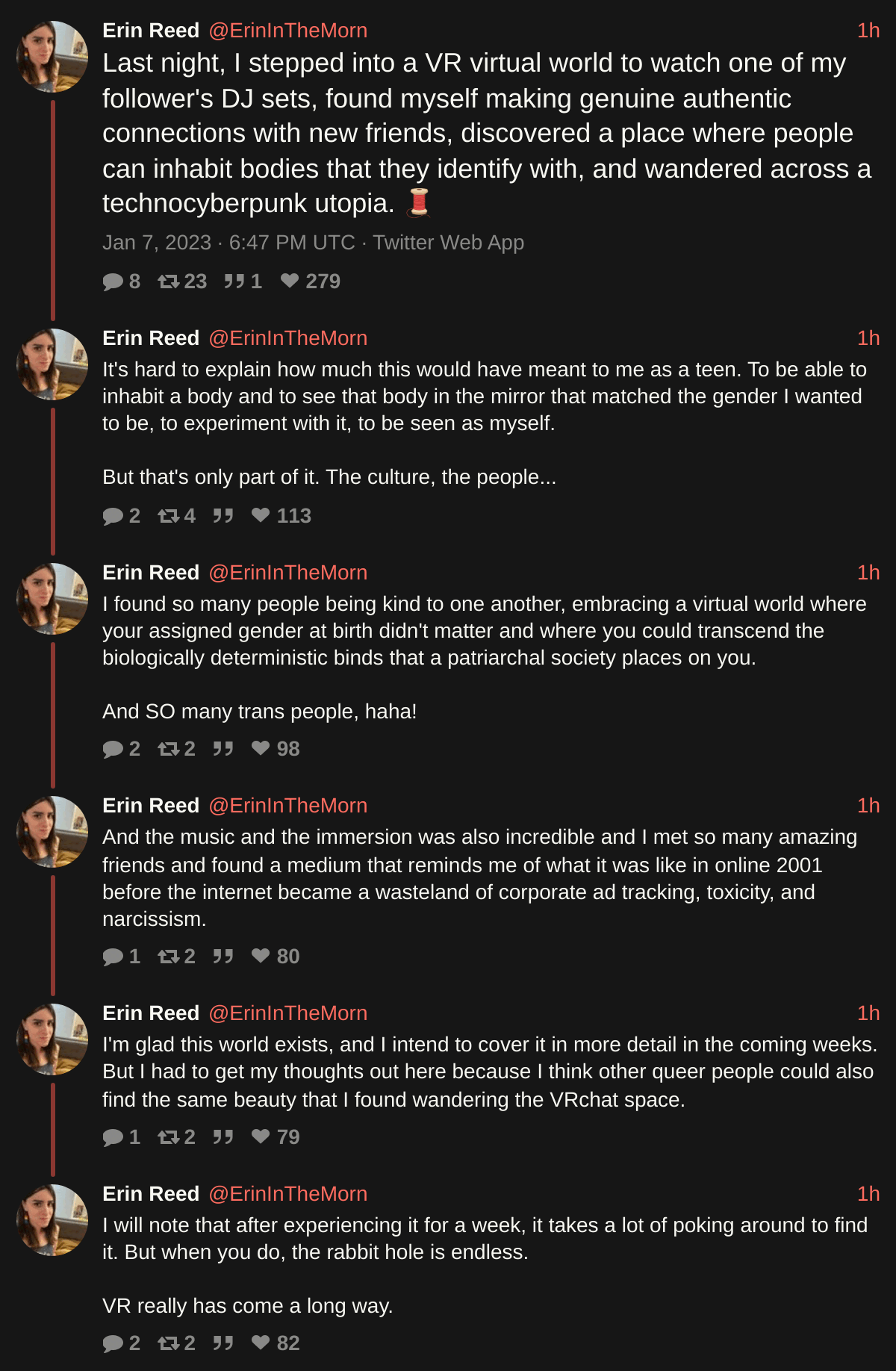Viewport: 896px width, 1371px height.
Task: Click the retweet icon showing 23
Action: coord(168,282)
